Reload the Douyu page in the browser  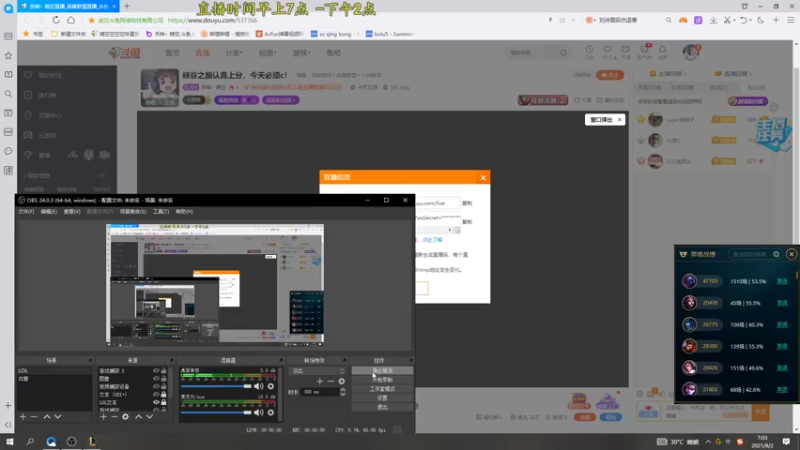point(56,20)
